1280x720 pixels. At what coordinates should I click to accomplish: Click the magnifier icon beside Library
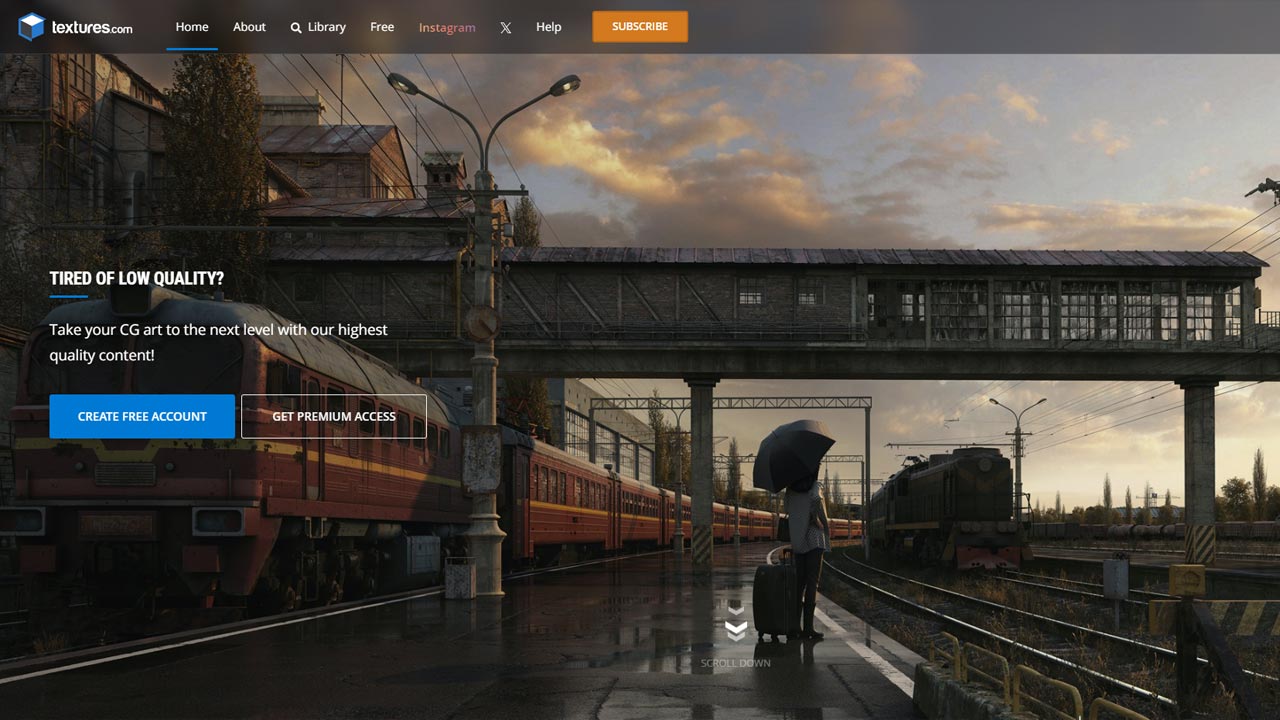296,28
